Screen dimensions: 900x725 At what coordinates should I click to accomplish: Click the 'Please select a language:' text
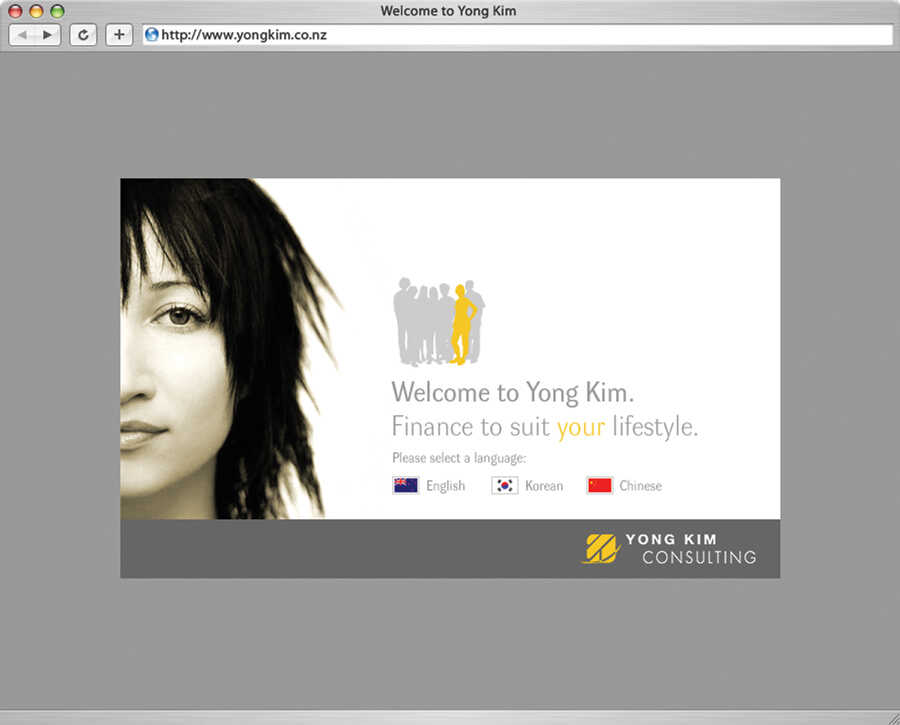[x=459, y=458]
